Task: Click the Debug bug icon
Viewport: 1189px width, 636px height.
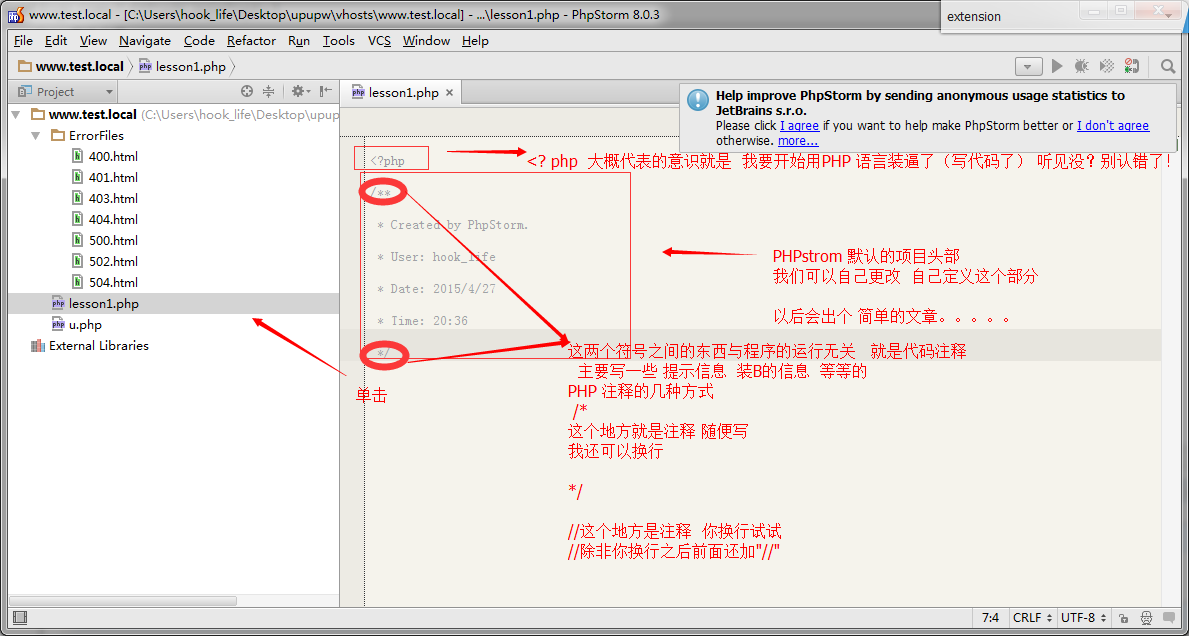Action: [x=1082, y=67]
